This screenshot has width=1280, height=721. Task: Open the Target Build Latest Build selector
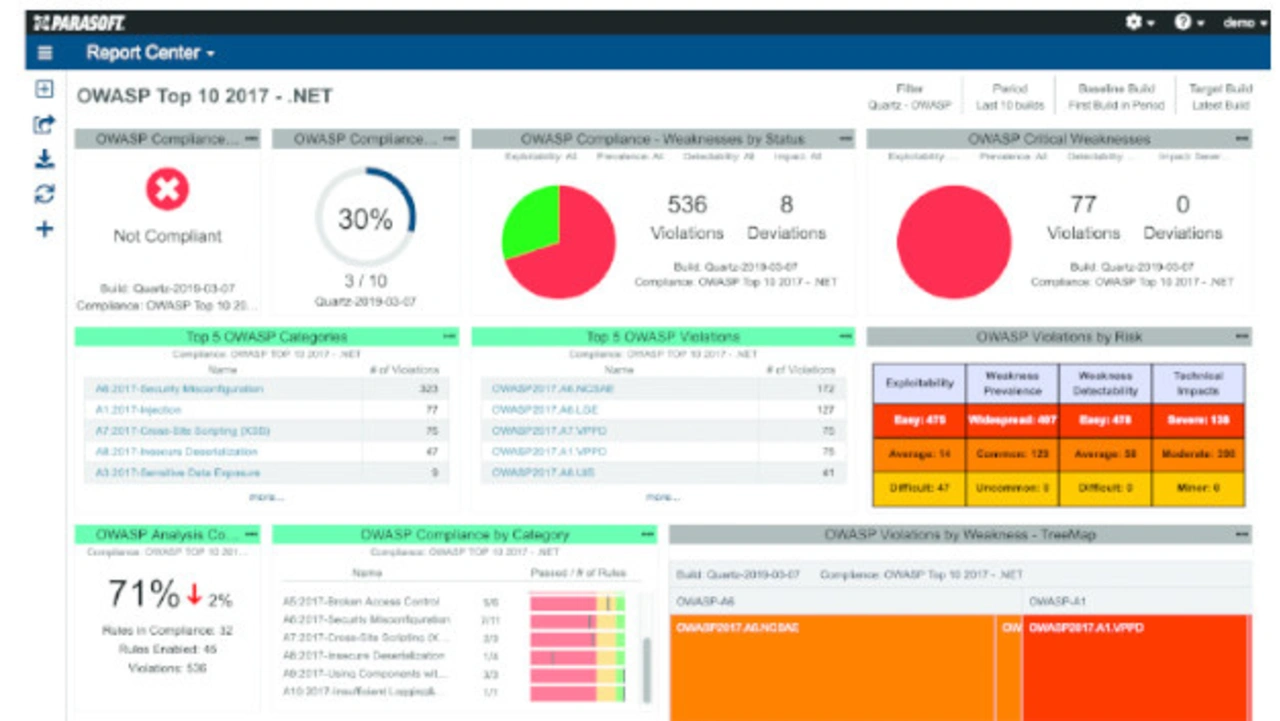[x=1220, y=97]
